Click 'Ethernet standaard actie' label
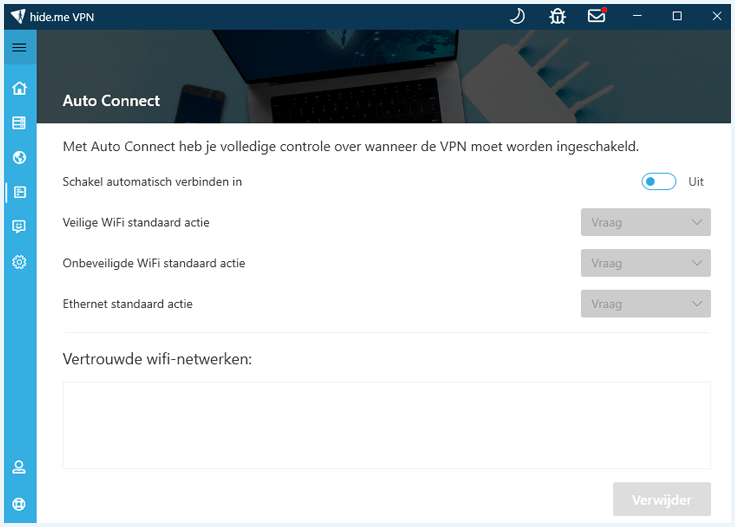This screenshot has height=527, width=735. coord(128,304)
